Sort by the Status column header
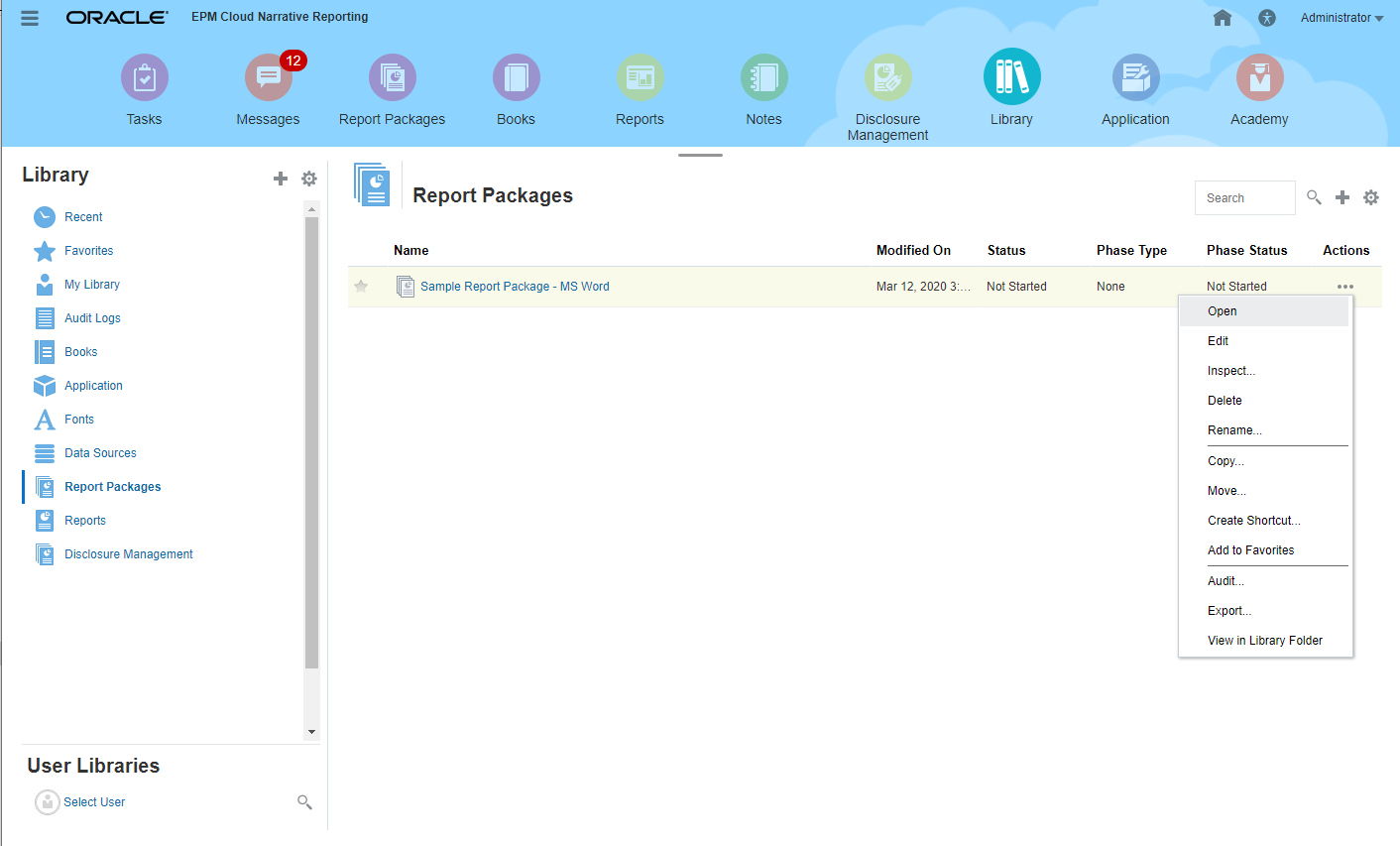Viewport: 1400px width, 846px height. [x=1006, y=251]
